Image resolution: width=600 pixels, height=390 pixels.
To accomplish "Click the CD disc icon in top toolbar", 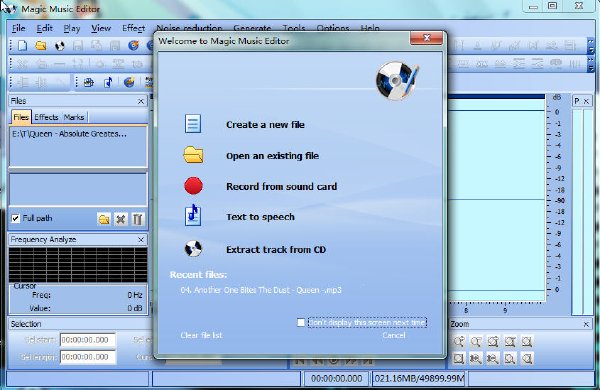I will 59,46.
